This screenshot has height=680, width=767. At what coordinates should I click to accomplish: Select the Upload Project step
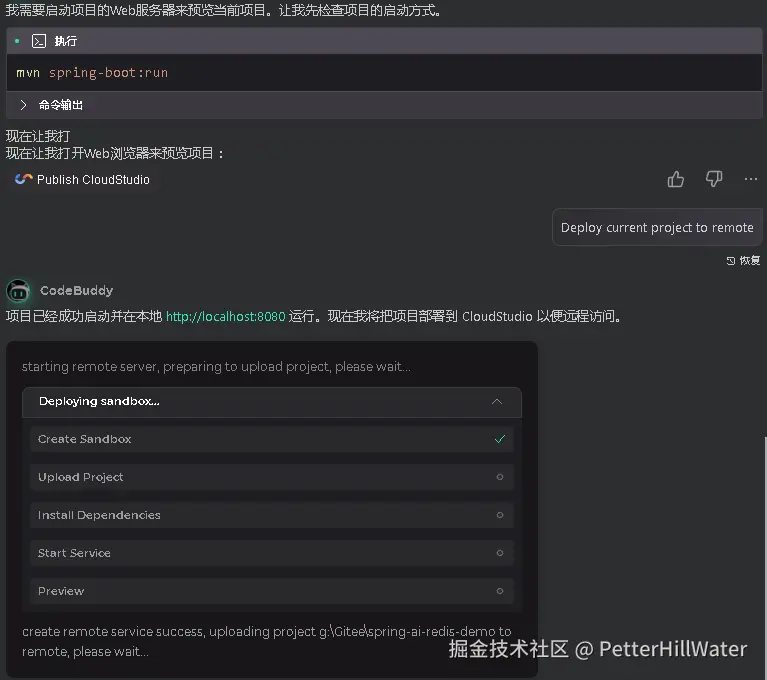(272, 477)
